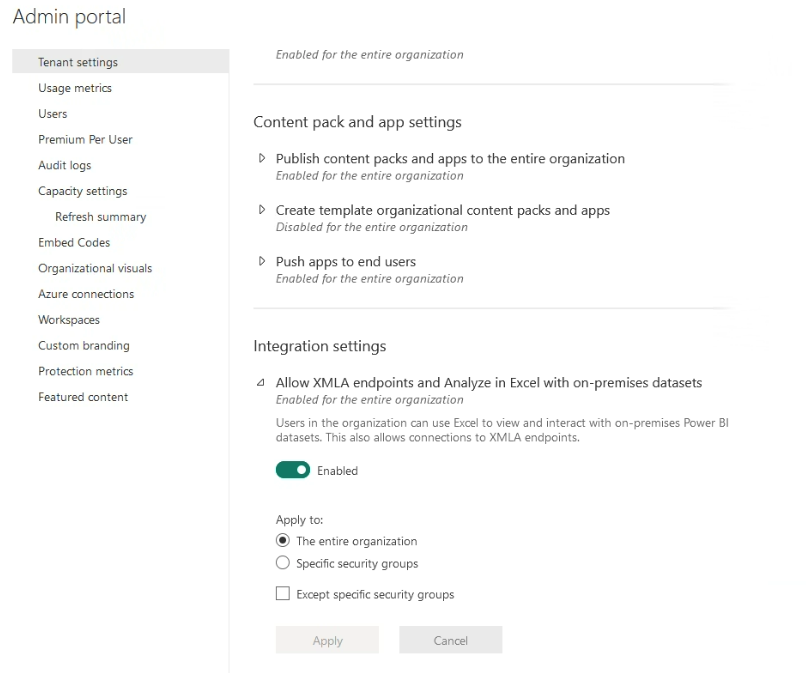Go to Usage metrics
The image size is (806, 673).
pyautogui.click(x=75, y=88)
